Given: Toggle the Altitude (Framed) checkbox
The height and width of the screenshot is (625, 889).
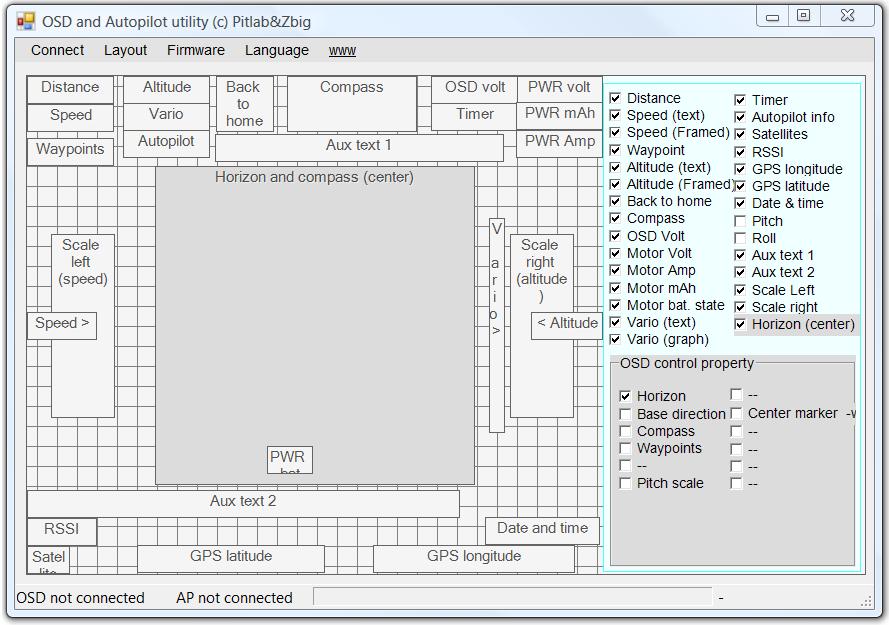Looking at the screenshot, I should (615, 184).
